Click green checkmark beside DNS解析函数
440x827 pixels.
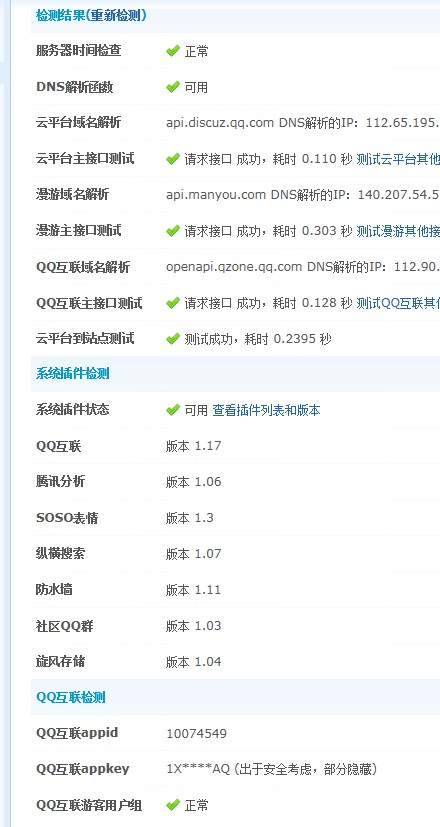173,87
